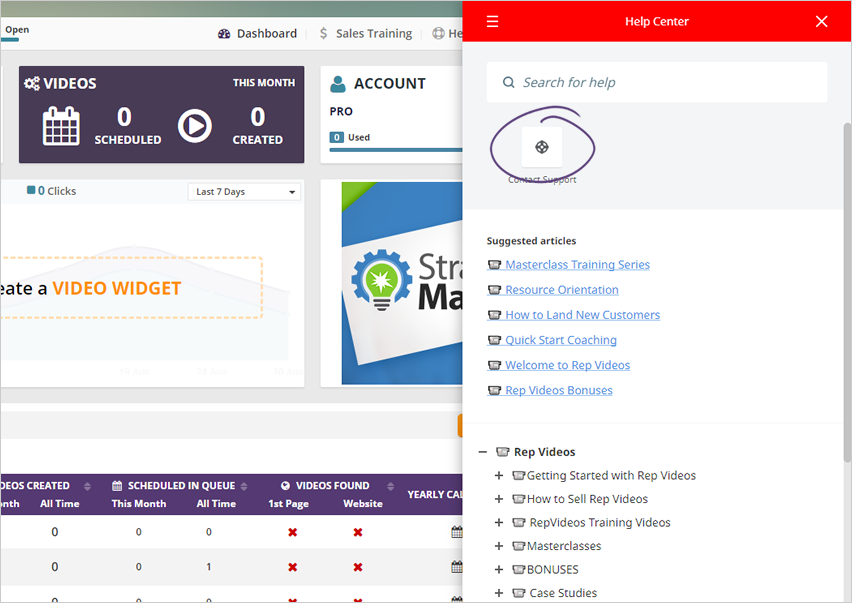Viewport: 852px width, 603px height.
Task: Collapse the Rep Videos tree section
Action: (483, 452)
